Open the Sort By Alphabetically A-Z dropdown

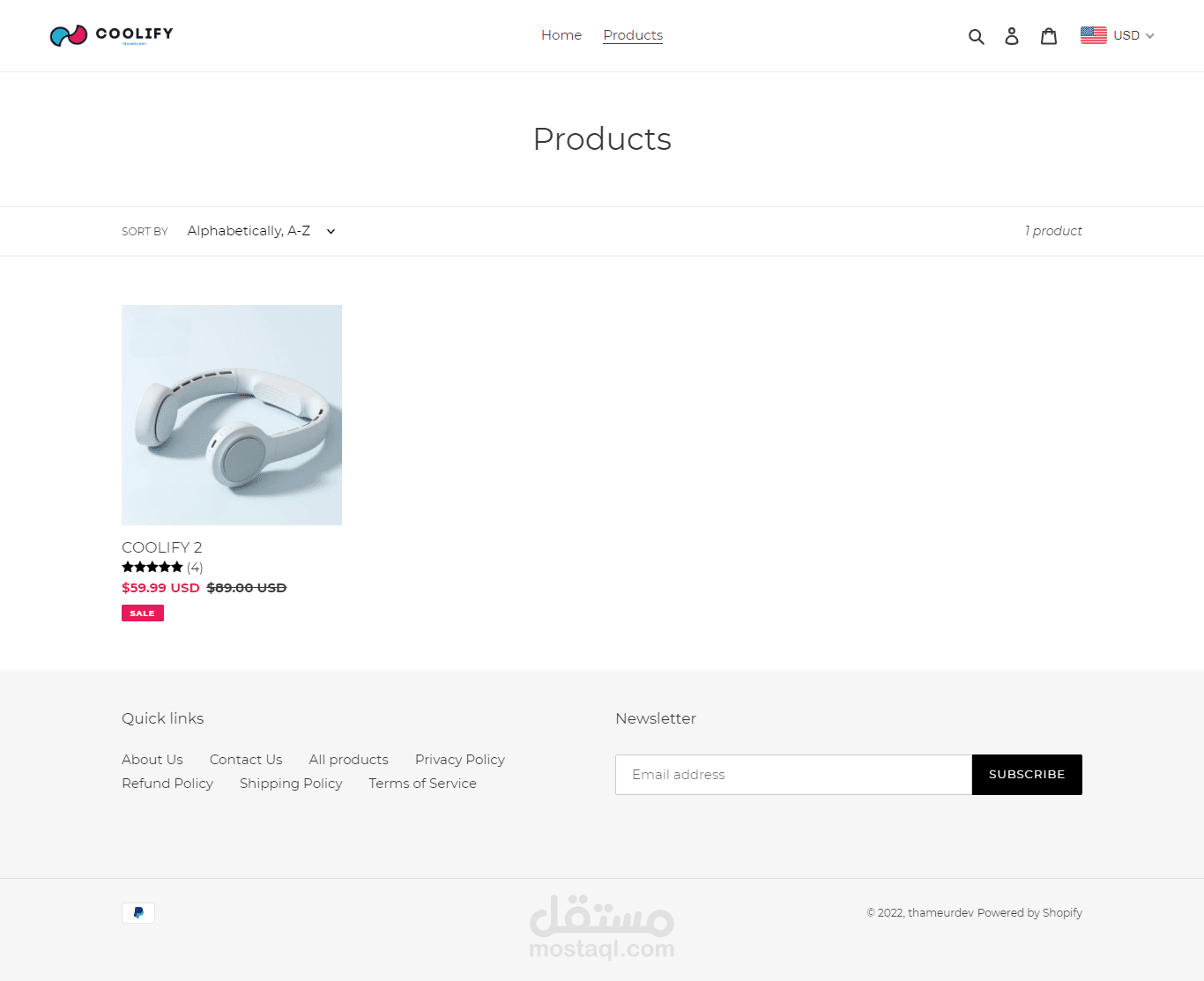262,231
